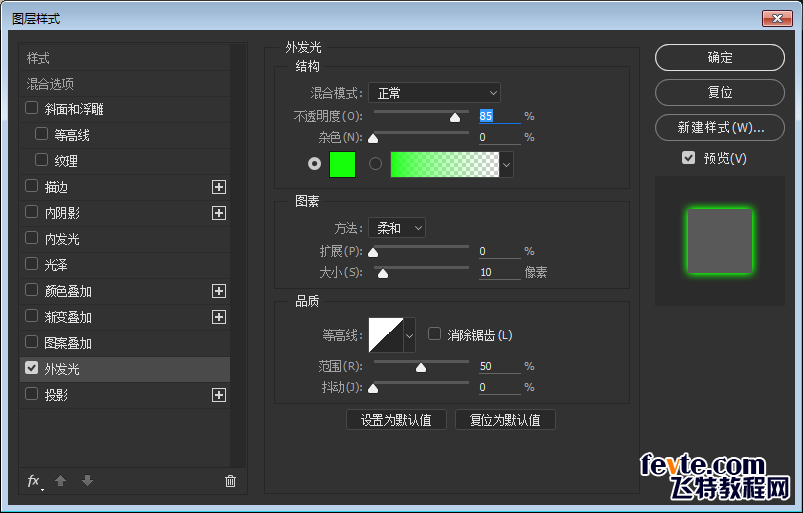Enable the 等高线 sub-option checkbox
The height and width of the screenshot is (513, 803).
pos(41,134)
